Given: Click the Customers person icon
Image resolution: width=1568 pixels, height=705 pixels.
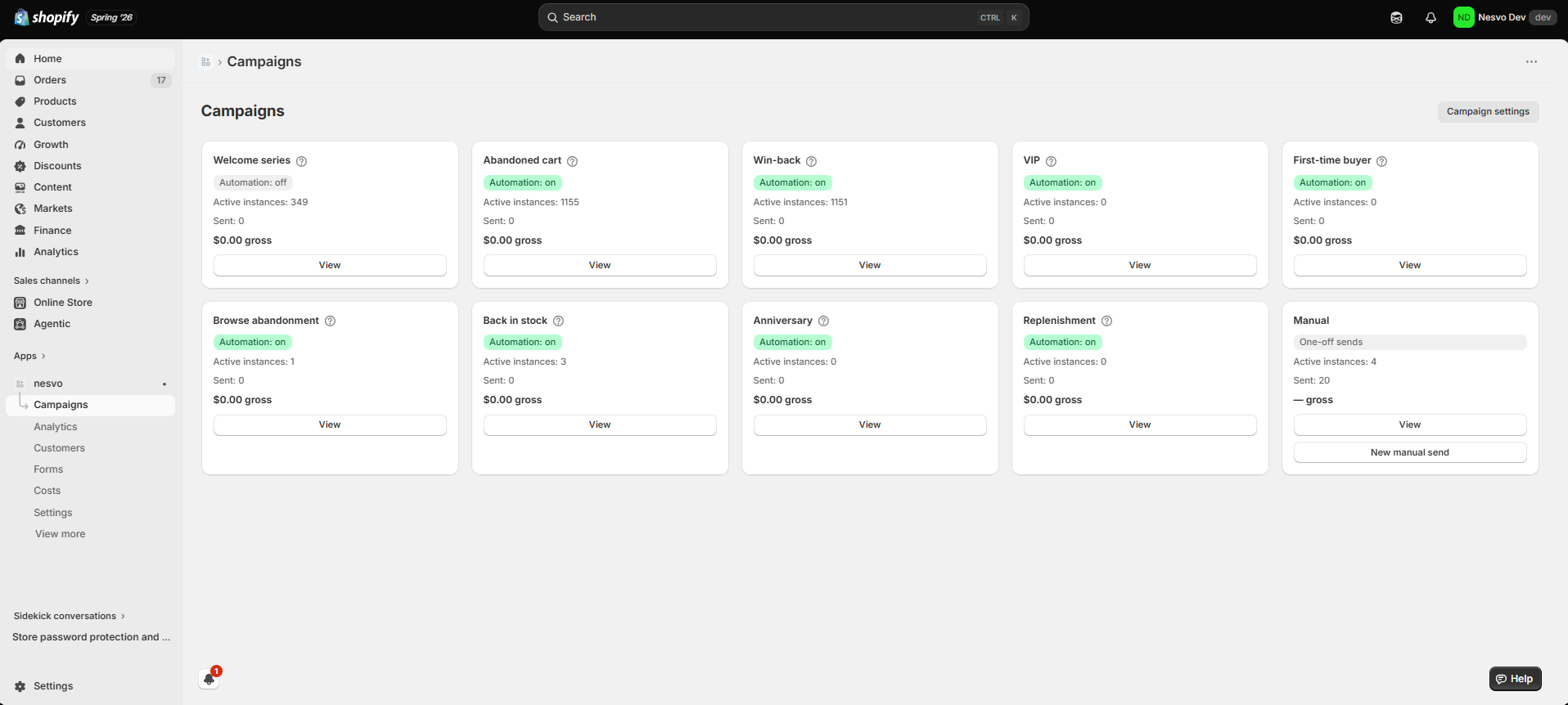Looking at the screenshot, I should click(x=20, y=123).
